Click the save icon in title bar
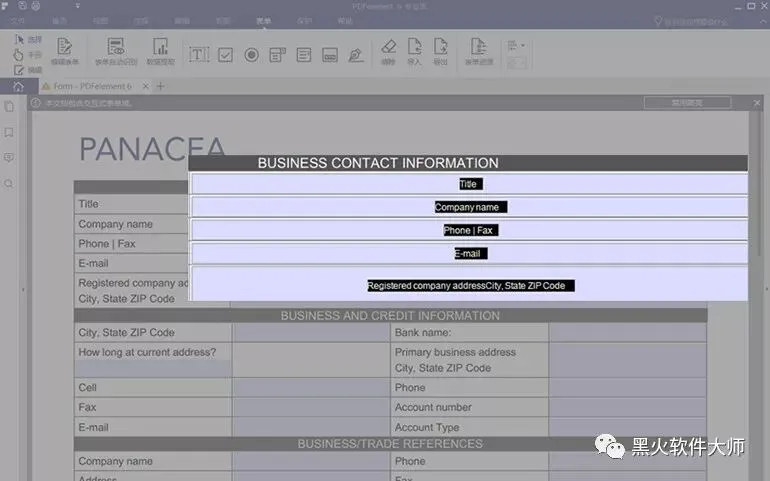The height and width of the screenshot is (481, 770). 23,6
